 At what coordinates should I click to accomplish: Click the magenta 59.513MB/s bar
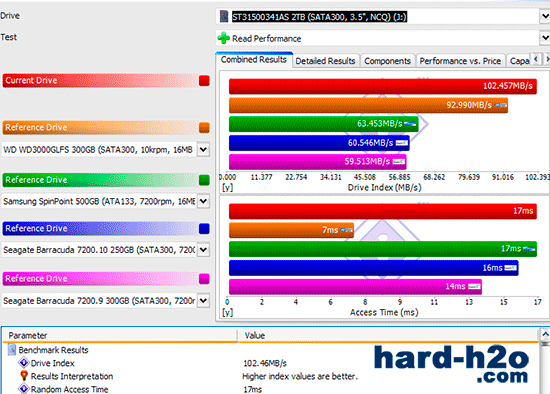[318, 162]
